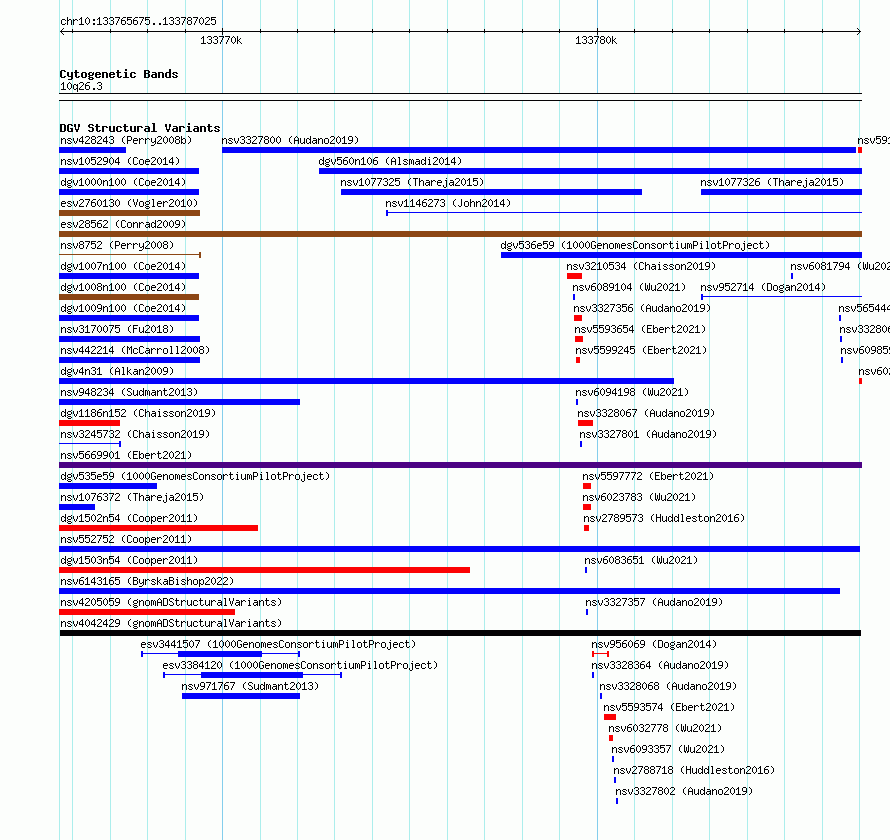Click nsv3327356 (Audano2019) variant text
This screenshot has height=840, width=890.
click(642, 308)
